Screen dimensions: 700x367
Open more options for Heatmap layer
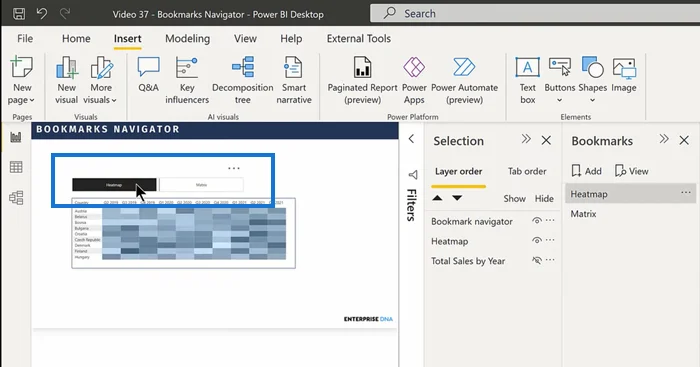[550, 240]
